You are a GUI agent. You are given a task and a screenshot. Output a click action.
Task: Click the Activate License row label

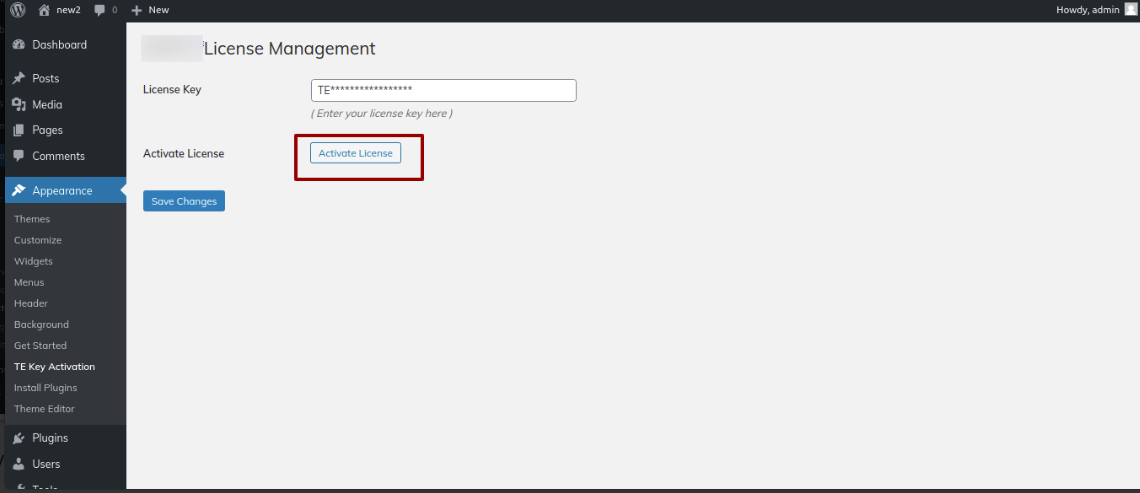(184, 153)
